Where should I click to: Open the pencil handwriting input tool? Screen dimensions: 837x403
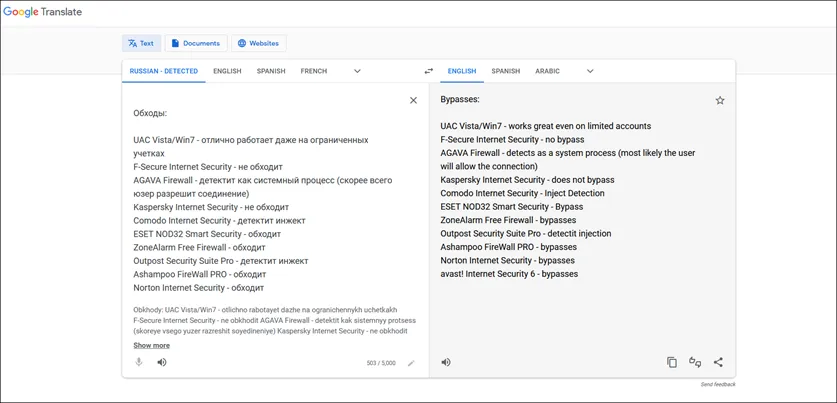411,363
